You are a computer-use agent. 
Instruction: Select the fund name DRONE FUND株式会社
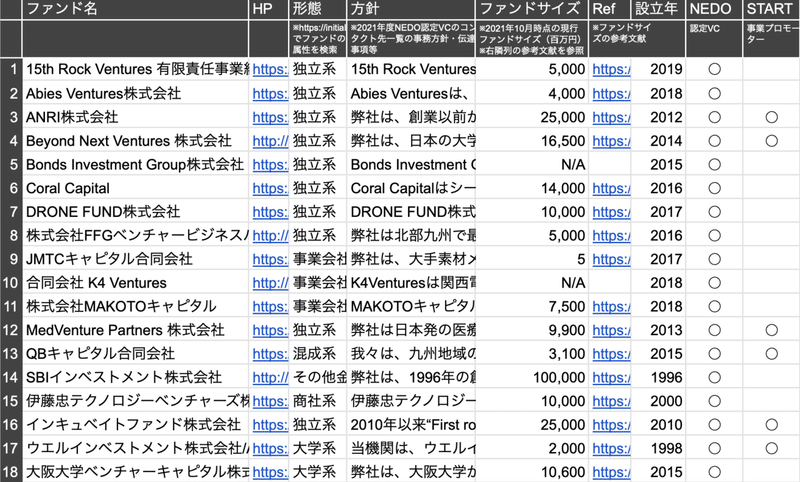[103, 212]
